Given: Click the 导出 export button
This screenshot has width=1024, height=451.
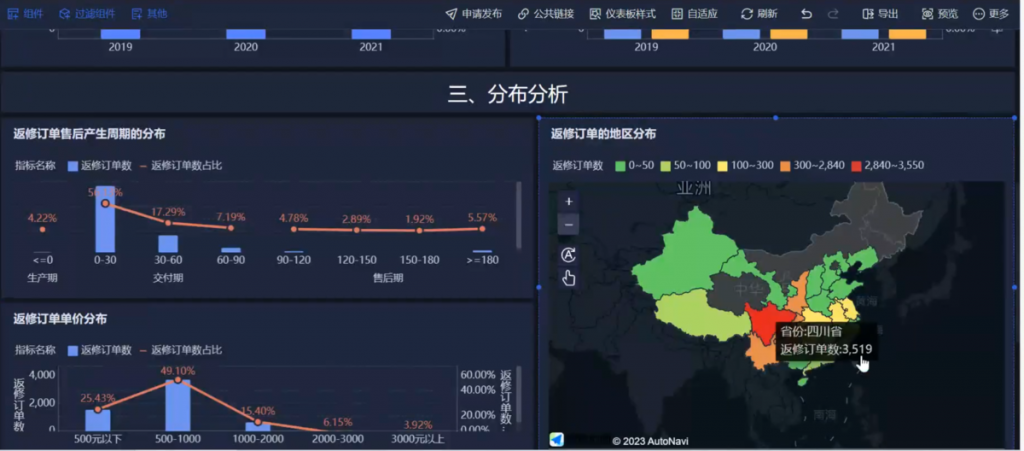Looking at the screenshot, I should click(880, 14).
